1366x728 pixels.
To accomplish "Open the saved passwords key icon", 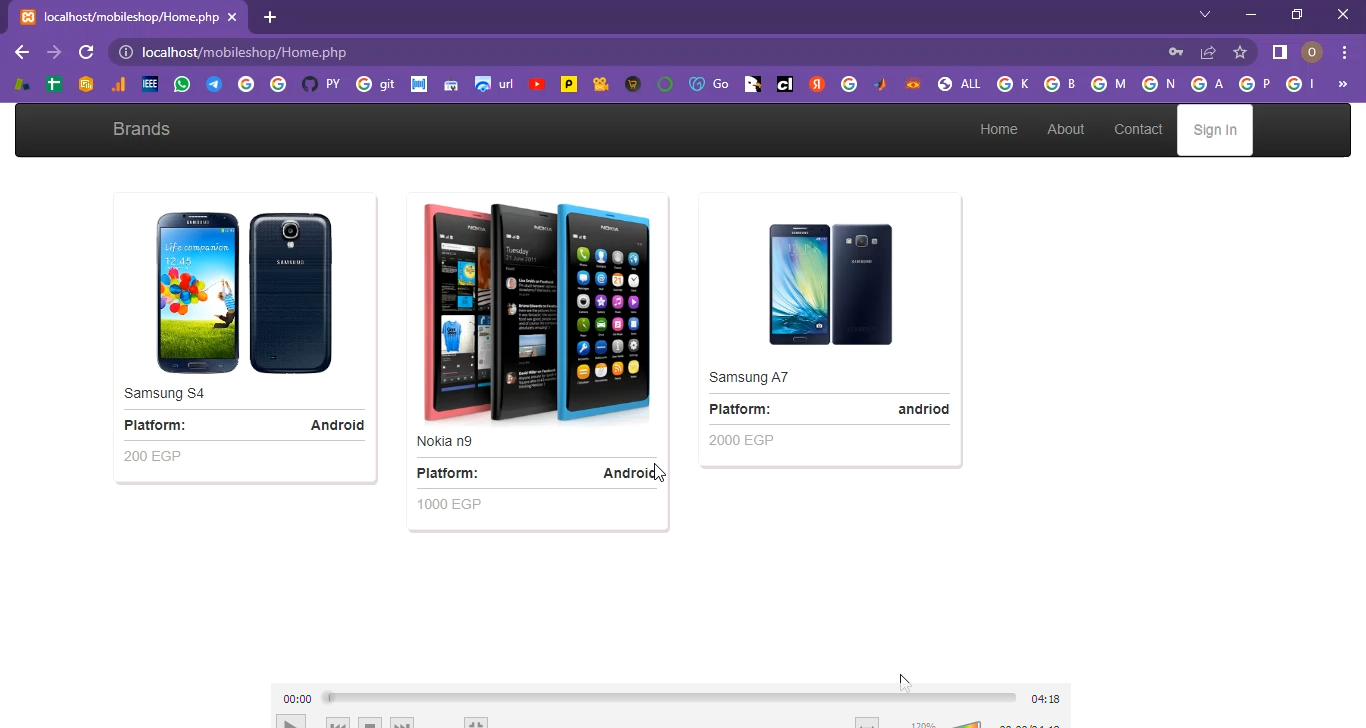I will [x=1176, y=52].
